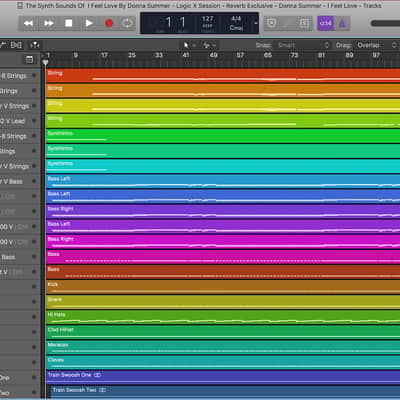The width and height of the screenshot is (400, 400).
Task: Toggle the purple metronome click button
Action: point(342,23)
